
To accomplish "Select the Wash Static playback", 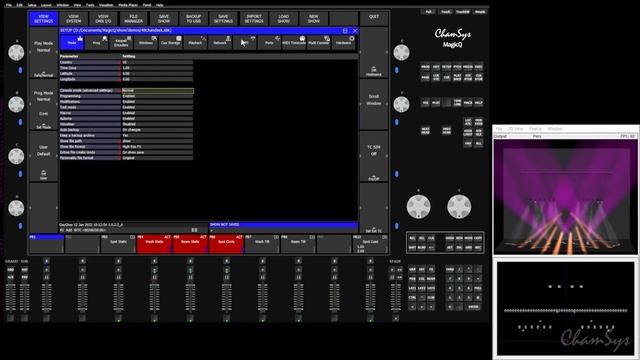I will pyautogui.click(x=154, y=244).
